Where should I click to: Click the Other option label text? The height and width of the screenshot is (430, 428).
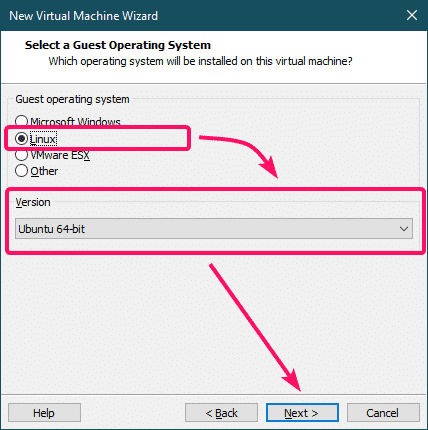tap(44, 171)
